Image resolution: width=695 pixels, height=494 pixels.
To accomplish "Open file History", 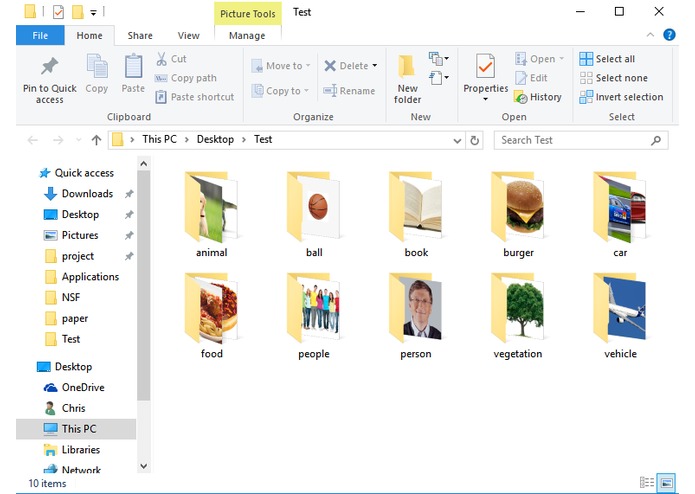I will pyautogui.click(x=538, y=97).
